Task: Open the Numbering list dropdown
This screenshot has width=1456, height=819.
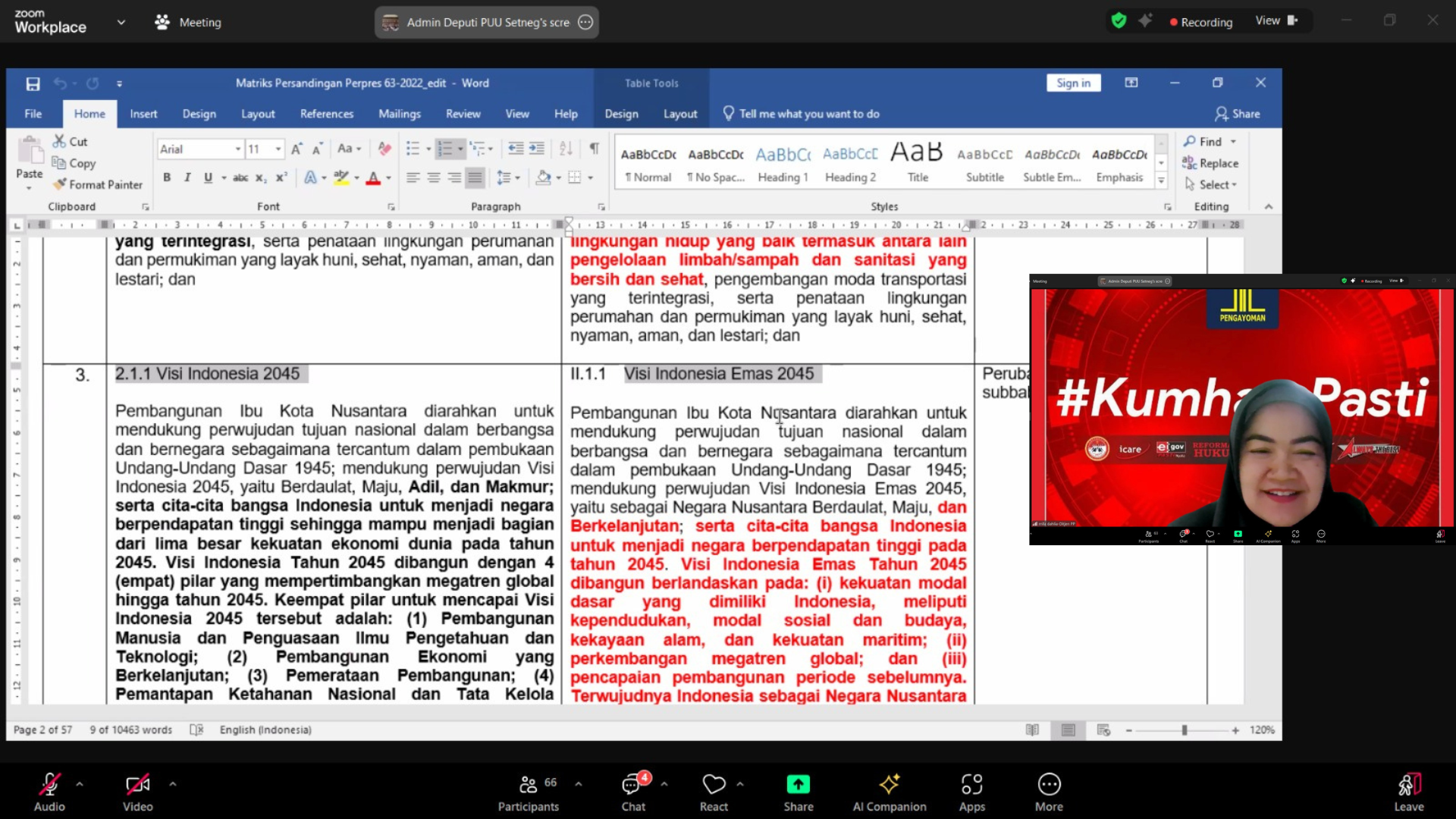Action: point(460,149)
